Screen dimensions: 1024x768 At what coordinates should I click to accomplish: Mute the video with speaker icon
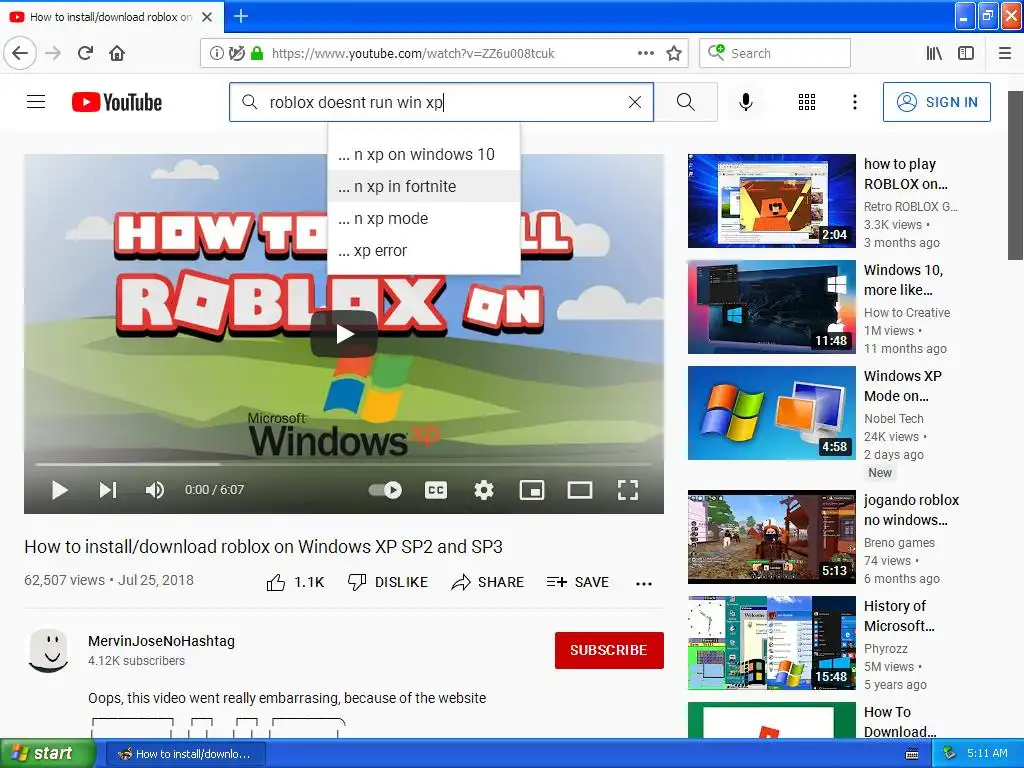[x=155, y=490]
